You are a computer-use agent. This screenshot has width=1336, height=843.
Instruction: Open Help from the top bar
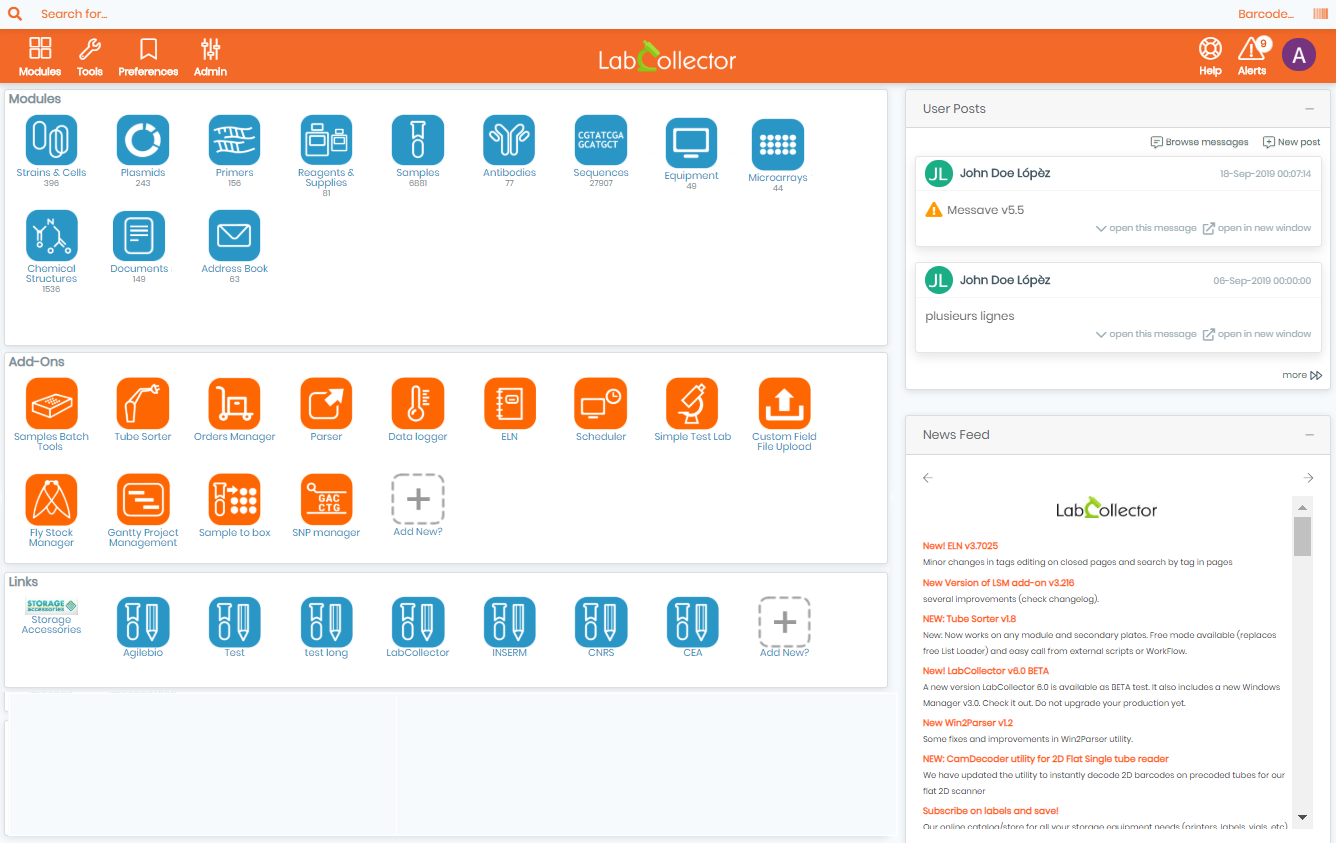(x=1210, y=57)
